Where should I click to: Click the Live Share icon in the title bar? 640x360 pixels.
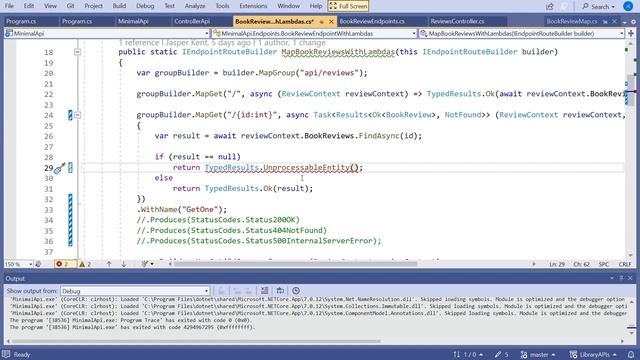point(550,7)
